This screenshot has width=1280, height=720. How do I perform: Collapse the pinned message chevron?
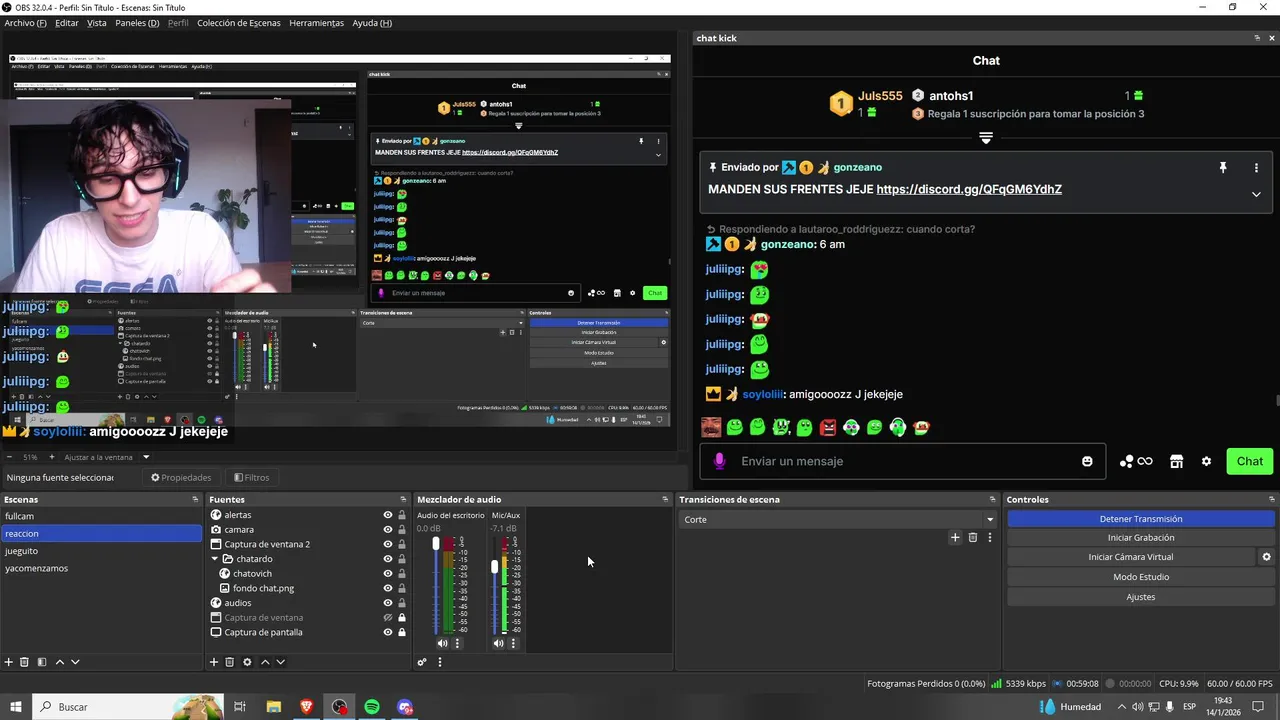tap(1256, 194)
